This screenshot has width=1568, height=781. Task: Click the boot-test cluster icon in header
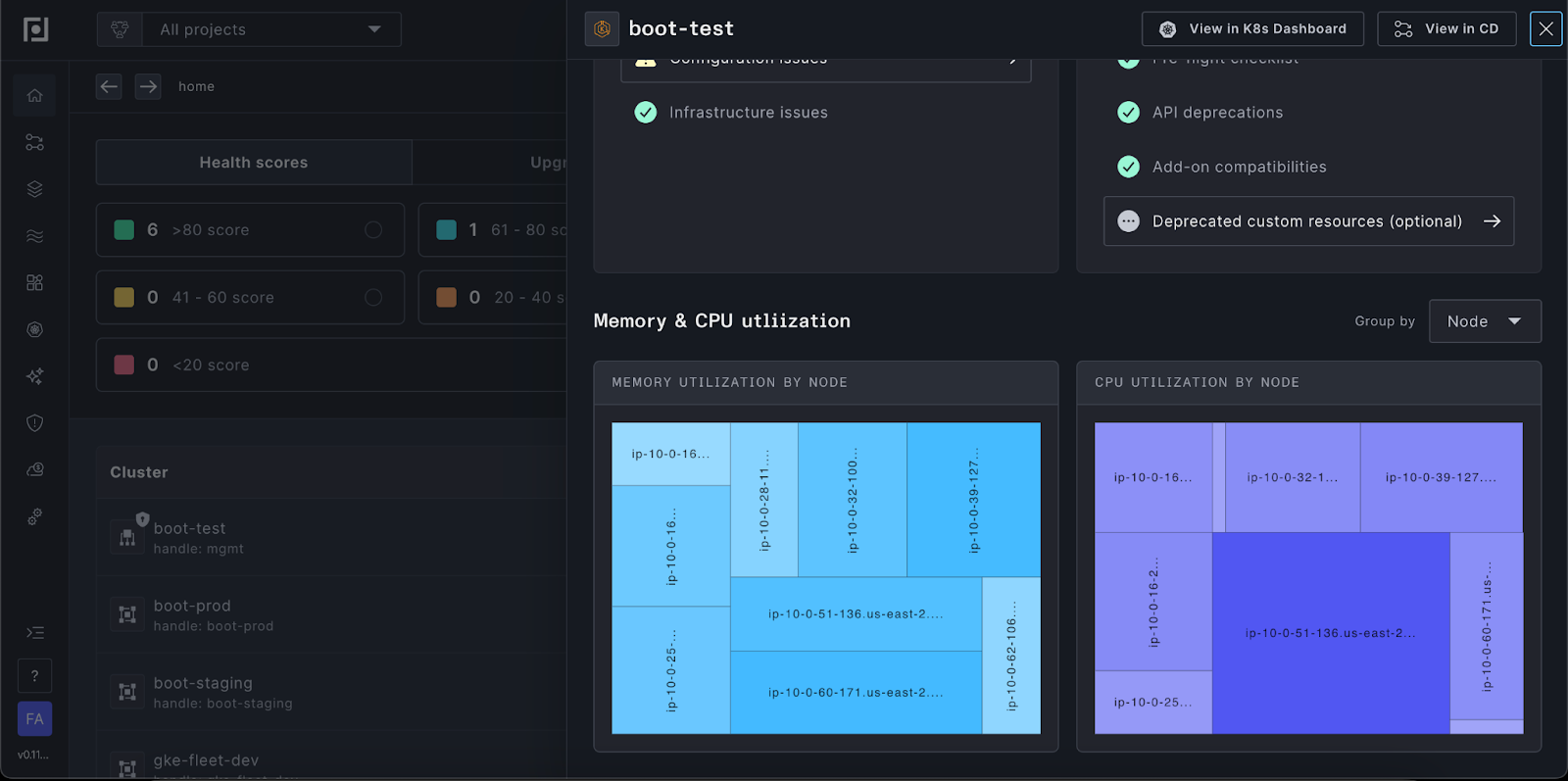click(602, 28)
